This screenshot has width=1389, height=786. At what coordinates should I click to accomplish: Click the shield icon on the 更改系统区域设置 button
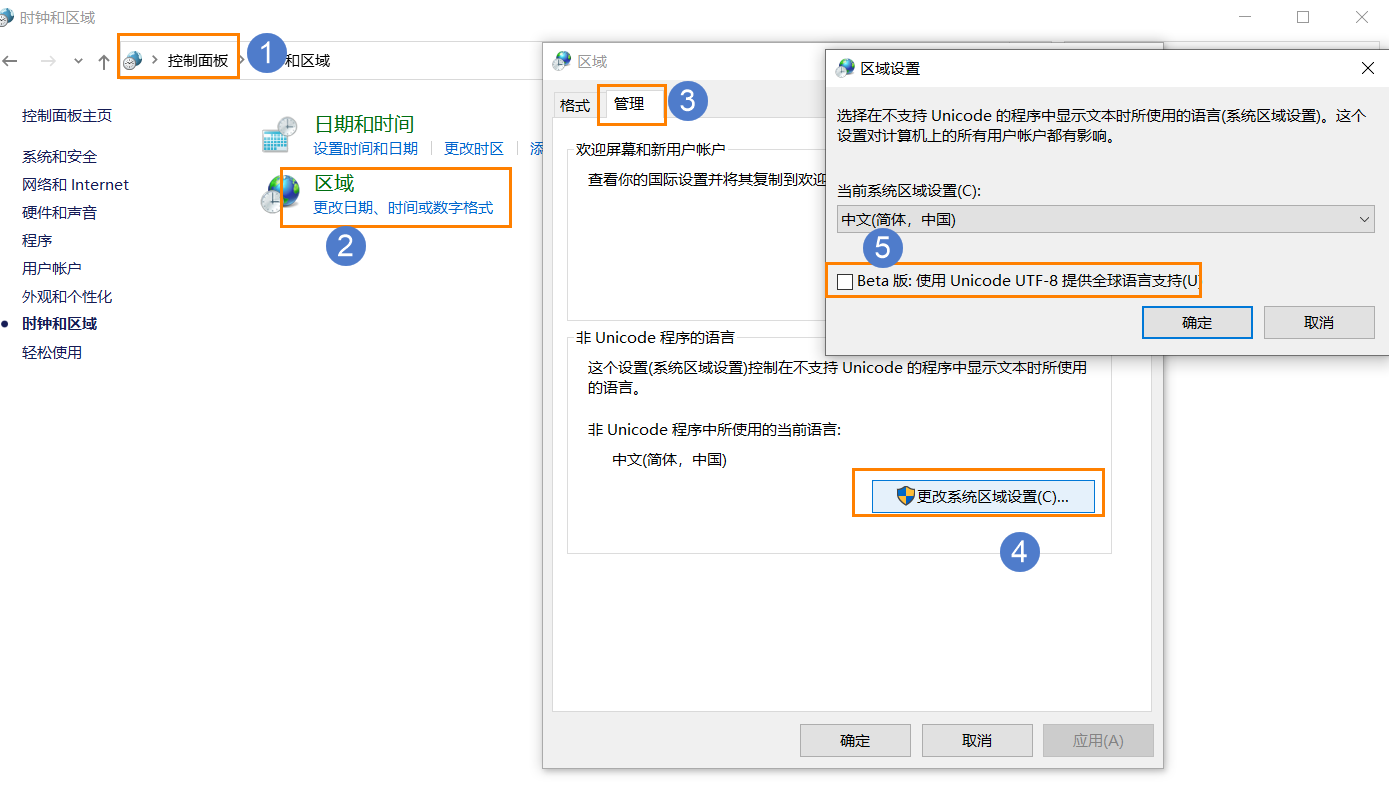coord(906,497)
